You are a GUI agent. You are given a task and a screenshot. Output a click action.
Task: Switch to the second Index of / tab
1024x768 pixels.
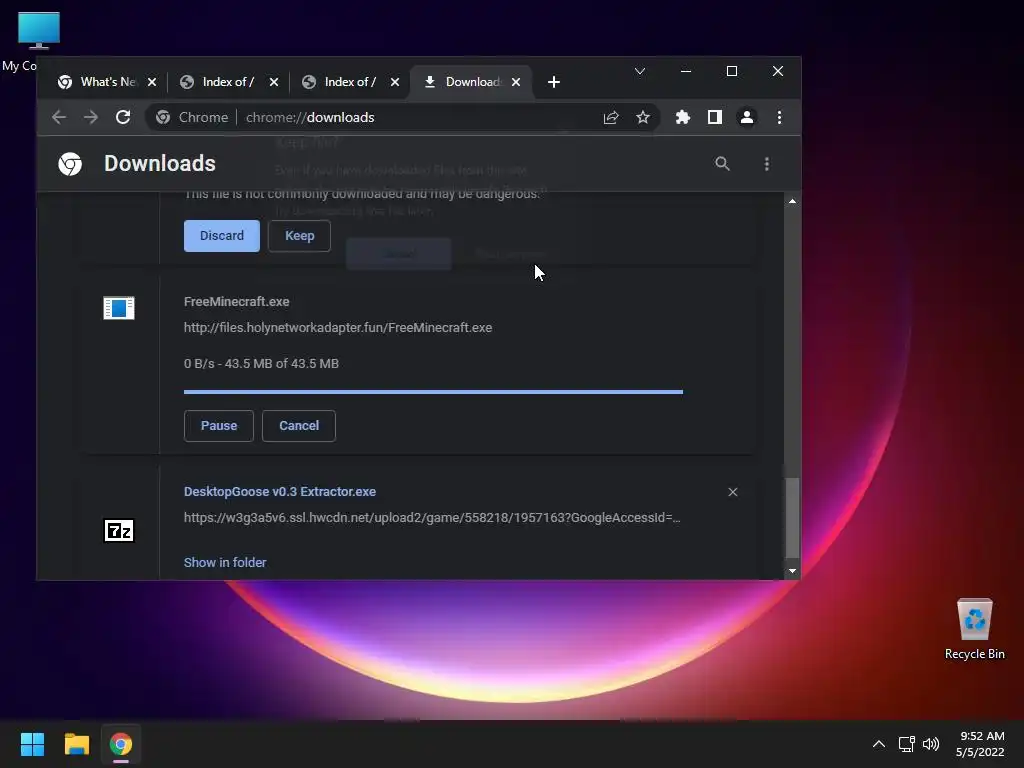(x=344, y=82)
